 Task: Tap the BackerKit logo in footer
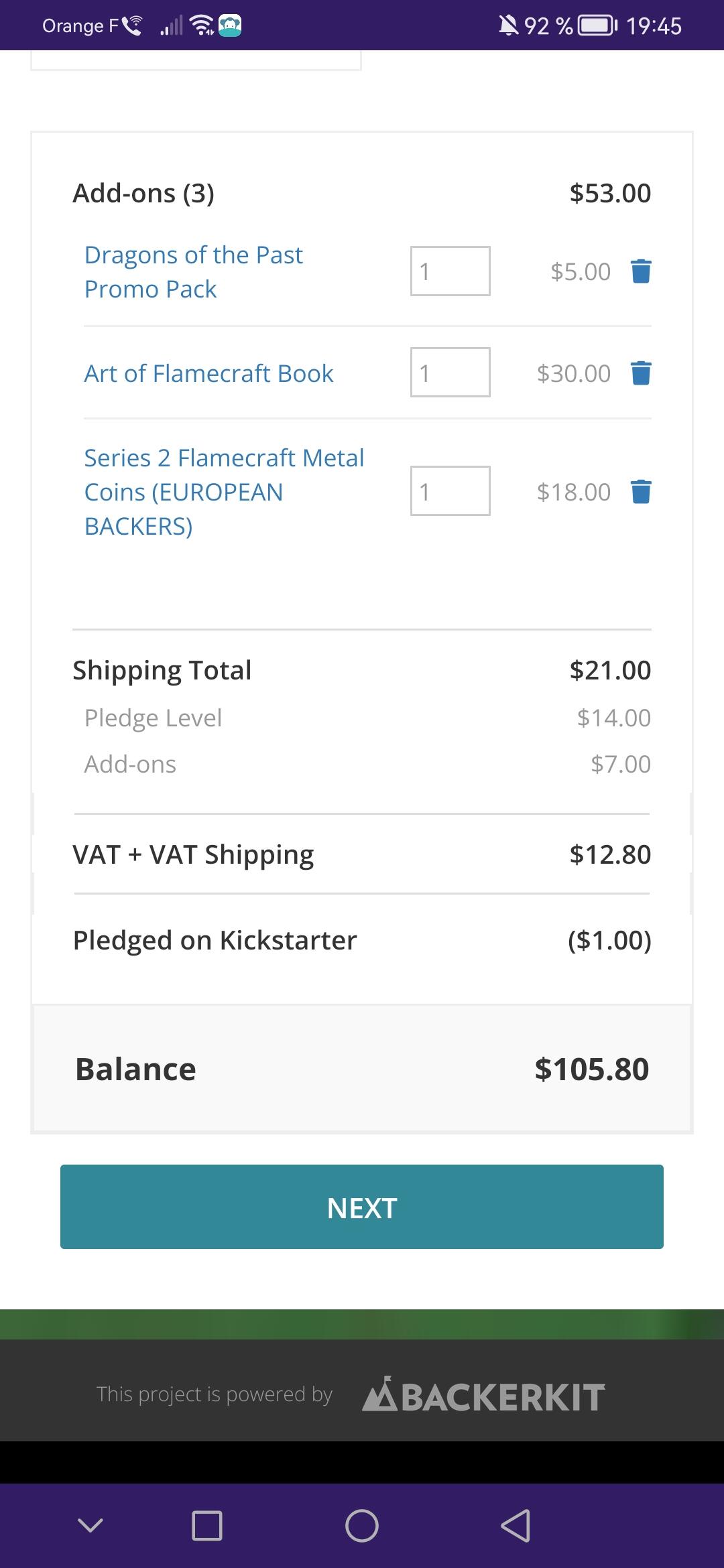[x=483, y=1395]
